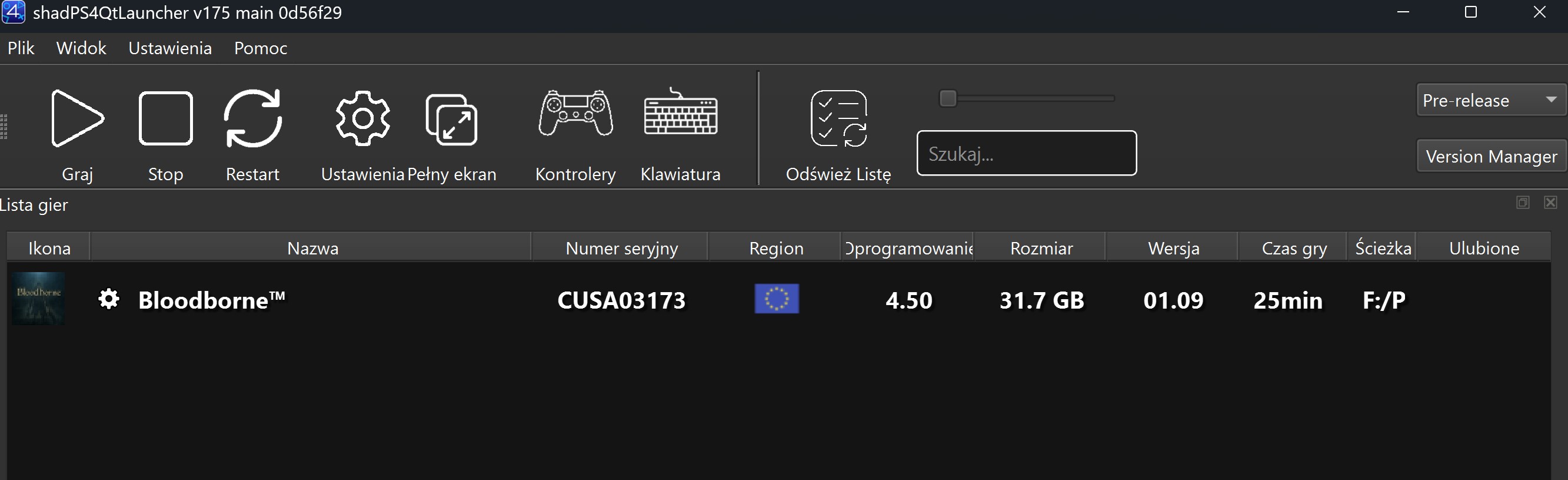This screenshot has height=480, width=1568.
Task: Focus the Szukaj search field
Action: [1026, 154]
